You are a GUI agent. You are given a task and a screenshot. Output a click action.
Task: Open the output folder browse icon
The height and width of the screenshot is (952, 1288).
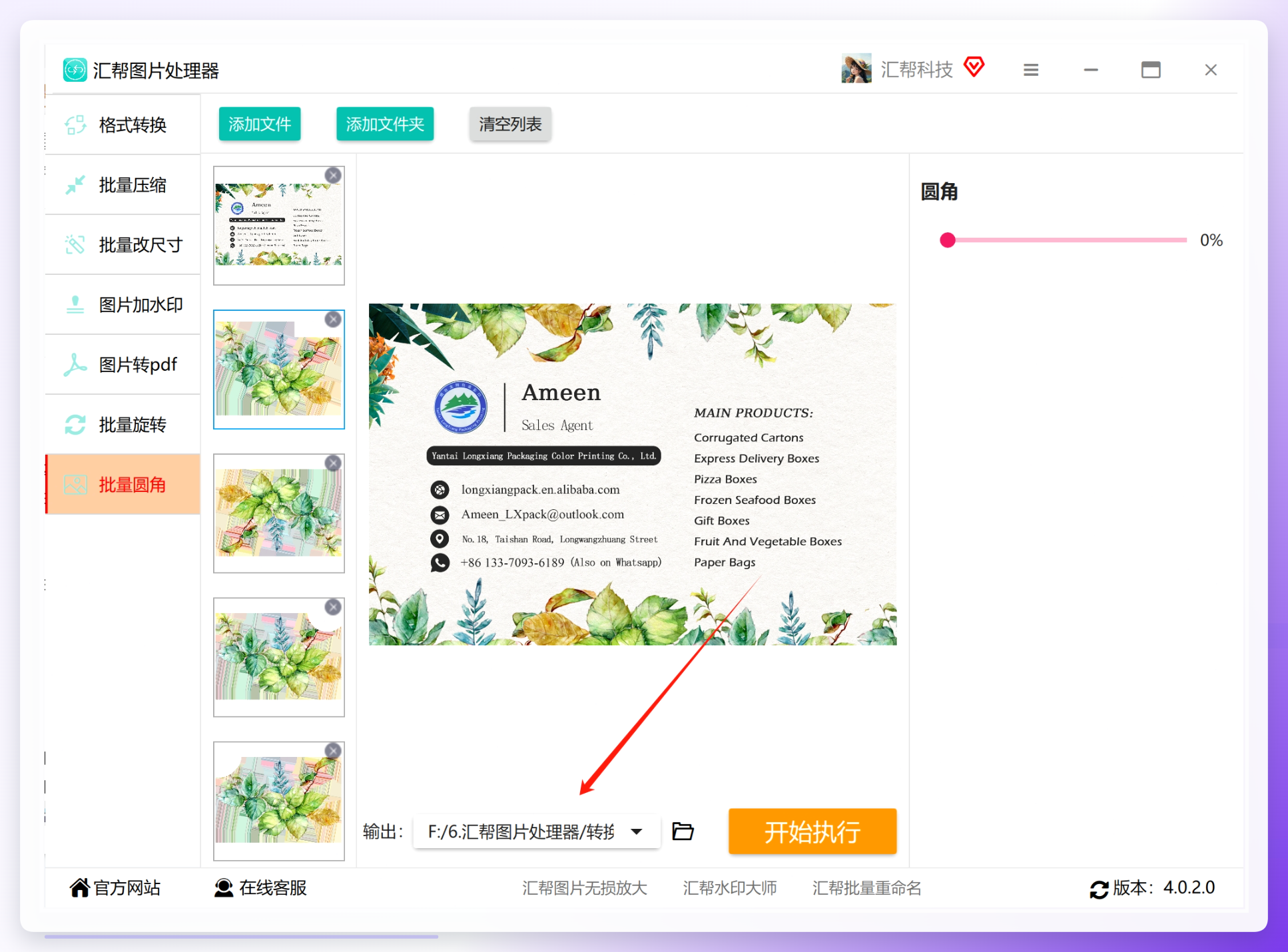click(x=683, y=832)
